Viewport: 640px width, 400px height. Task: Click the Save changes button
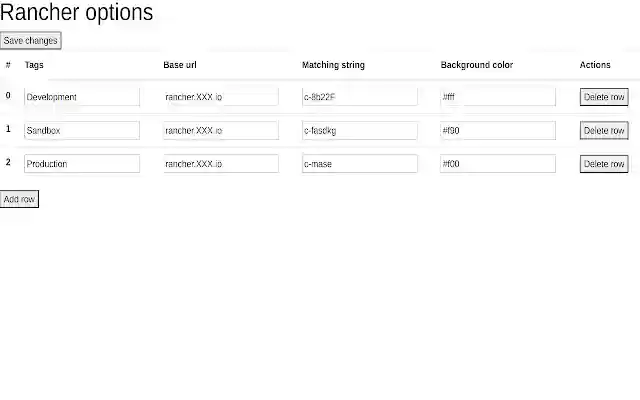click(x=31, y=41)
